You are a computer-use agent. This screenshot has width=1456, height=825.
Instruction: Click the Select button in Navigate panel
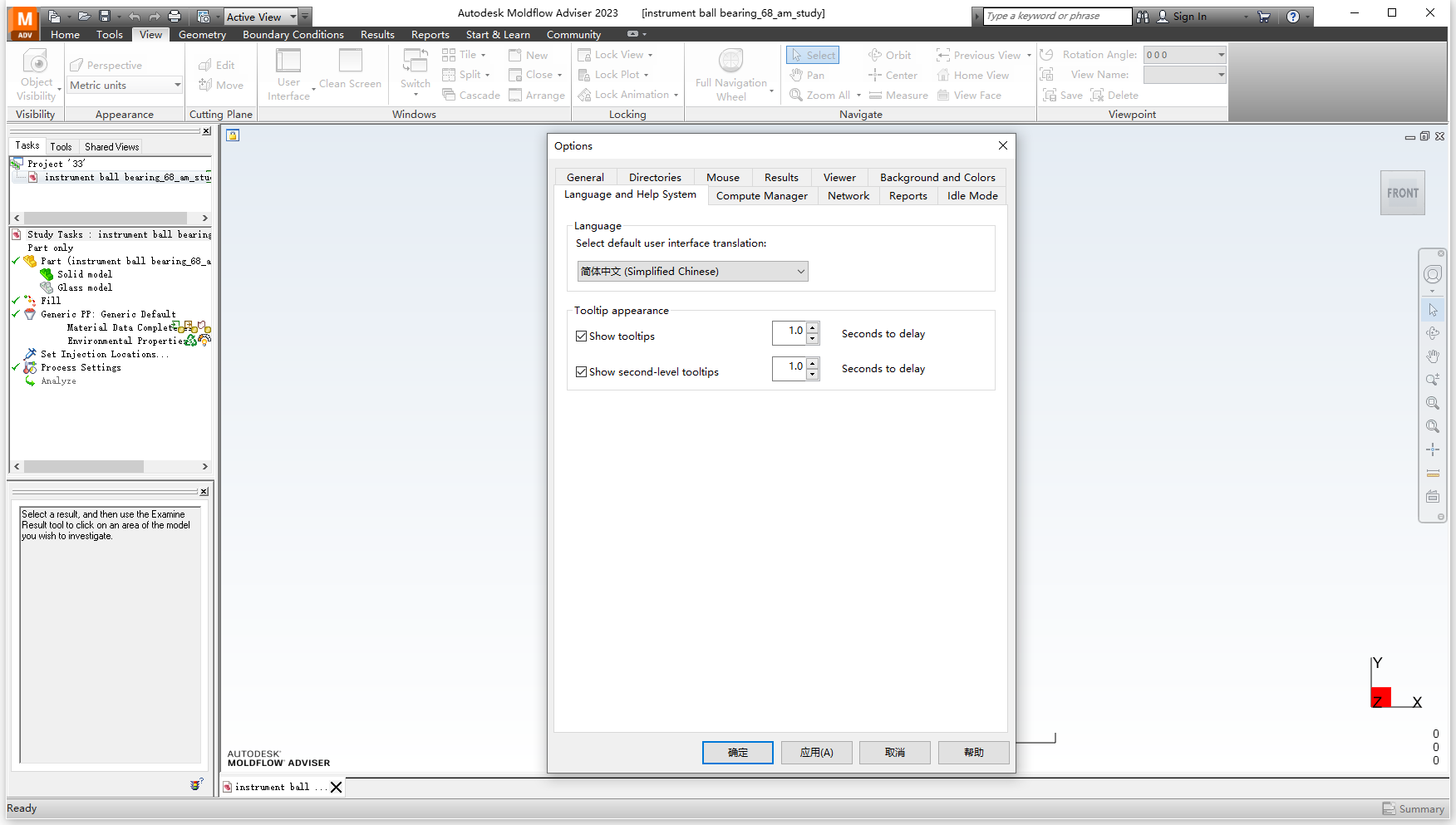point(813,55)
